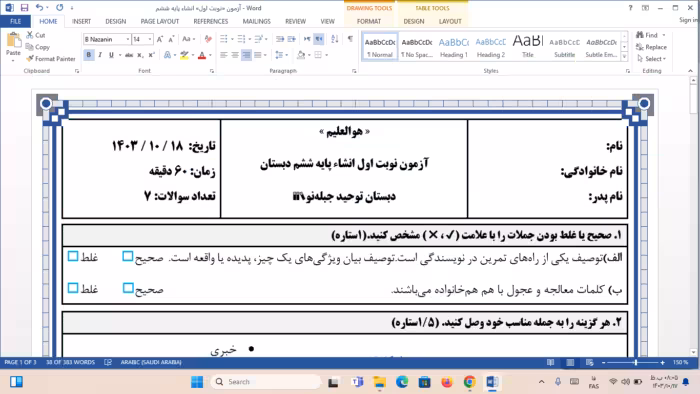Apply superscript formatting
700x394 pixels.
click(x=151, y=55)
